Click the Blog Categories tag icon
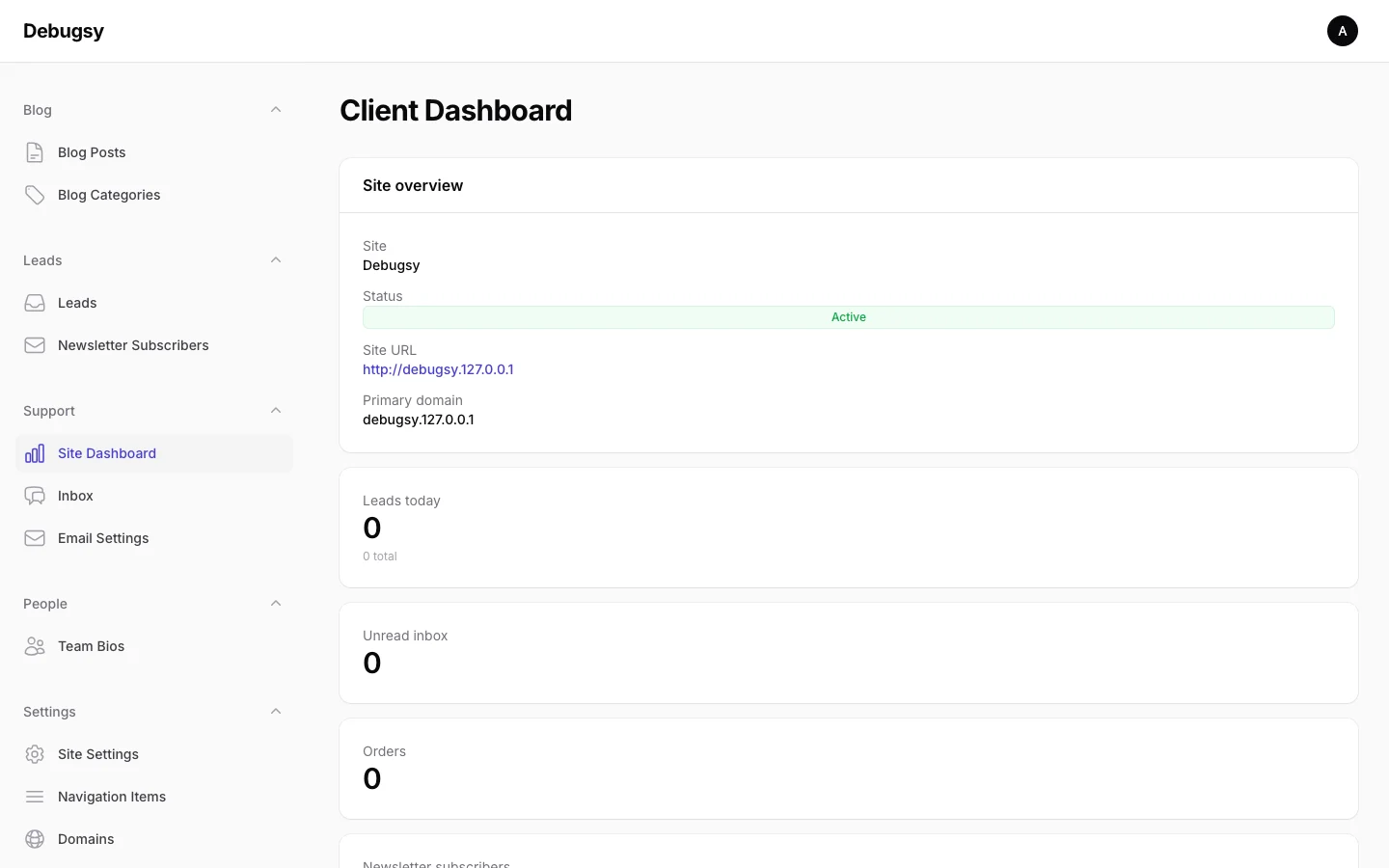 tap(35, 195)
